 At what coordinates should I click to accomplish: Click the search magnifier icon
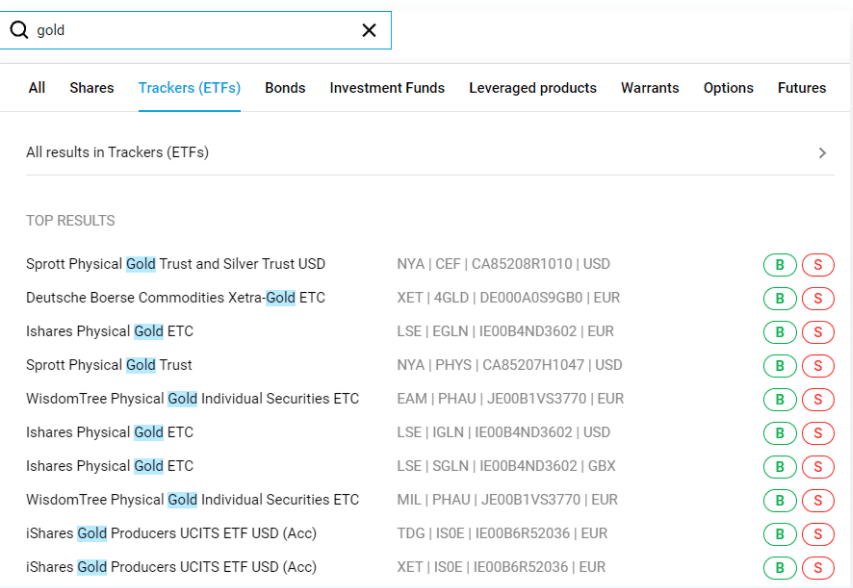pos(19,31)
